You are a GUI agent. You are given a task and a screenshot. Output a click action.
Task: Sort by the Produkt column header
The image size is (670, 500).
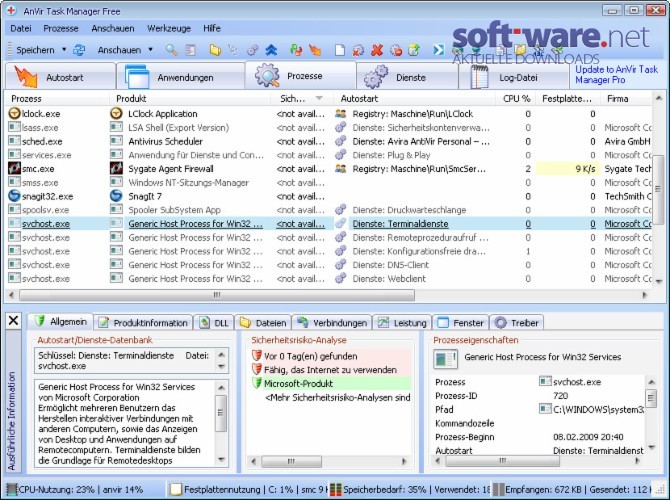coord(190,98)
